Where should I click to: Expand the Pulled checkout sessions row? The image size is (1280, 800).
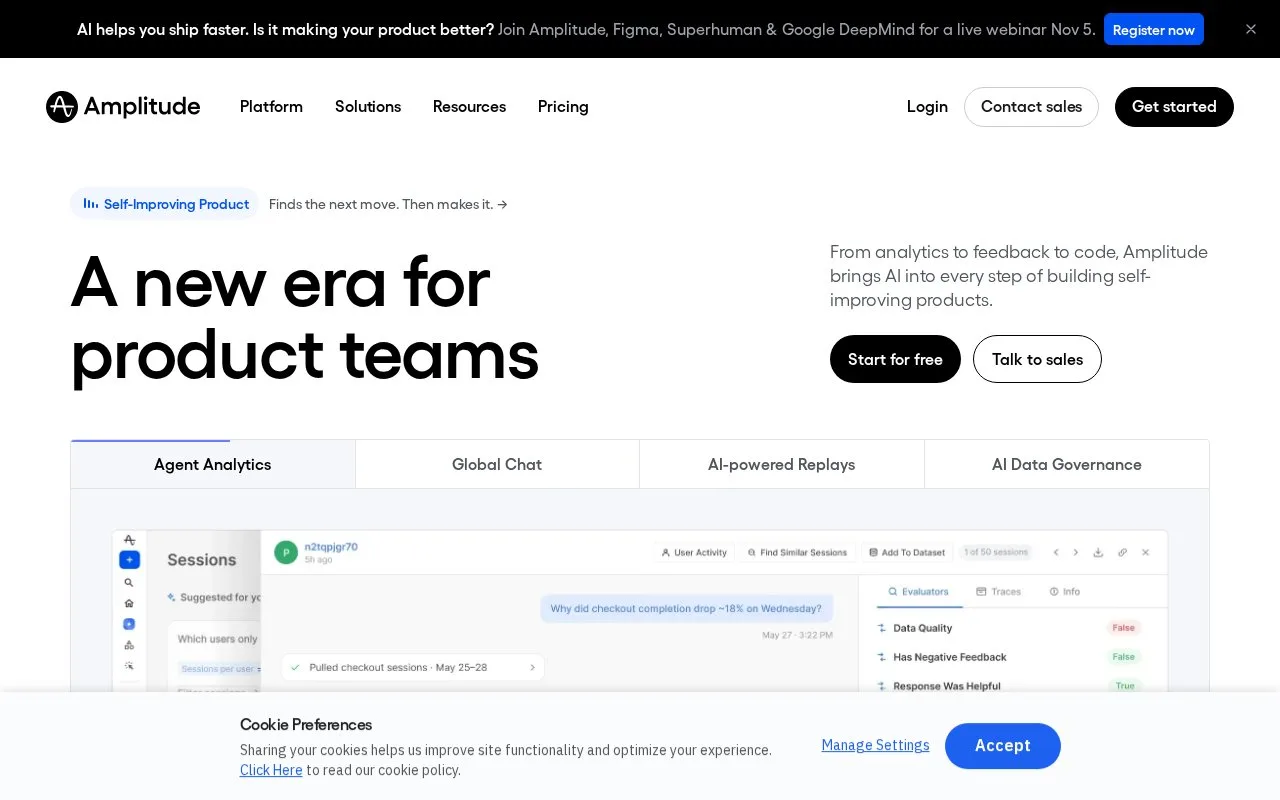413,667
